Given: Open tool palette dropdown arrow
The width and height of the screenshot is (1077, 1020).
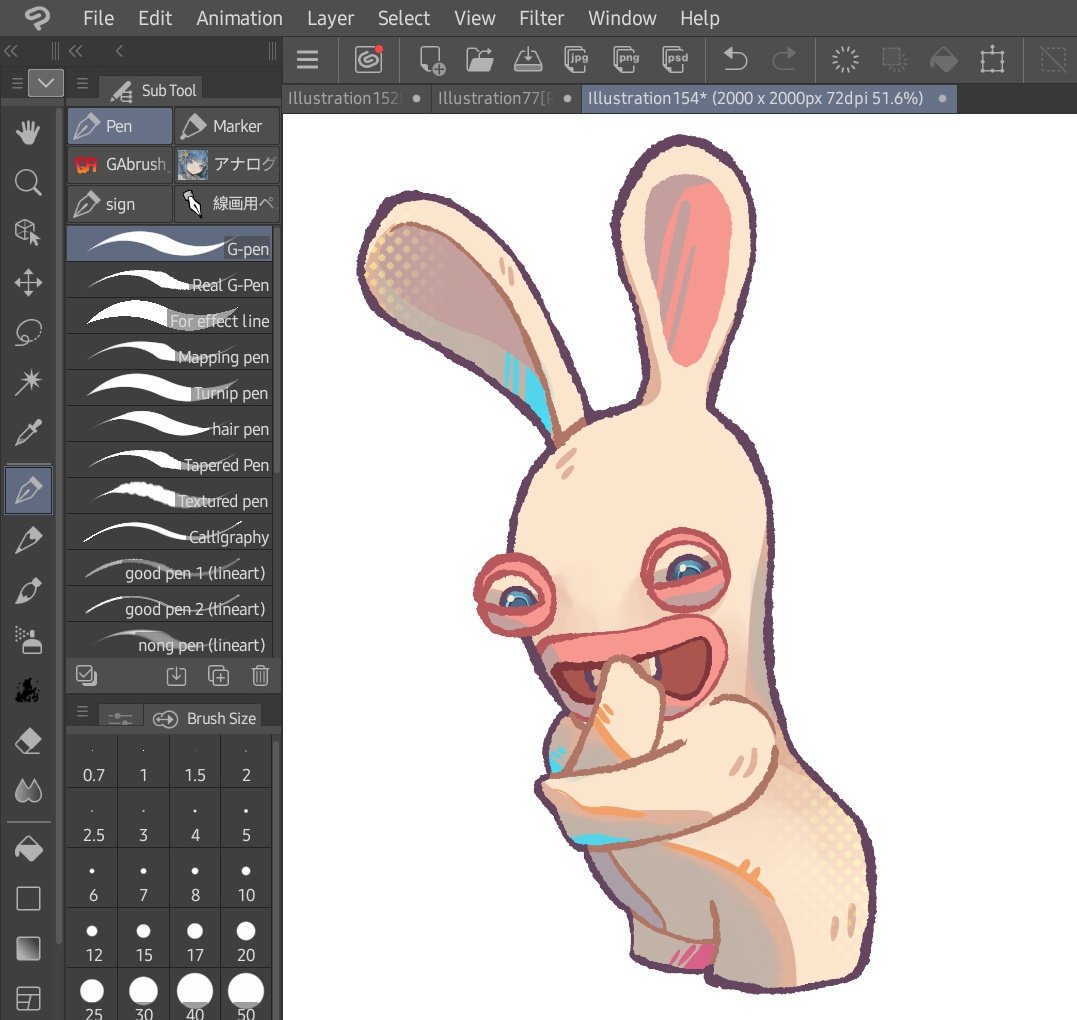Looking at the screenshot, I should pos(46,84).
